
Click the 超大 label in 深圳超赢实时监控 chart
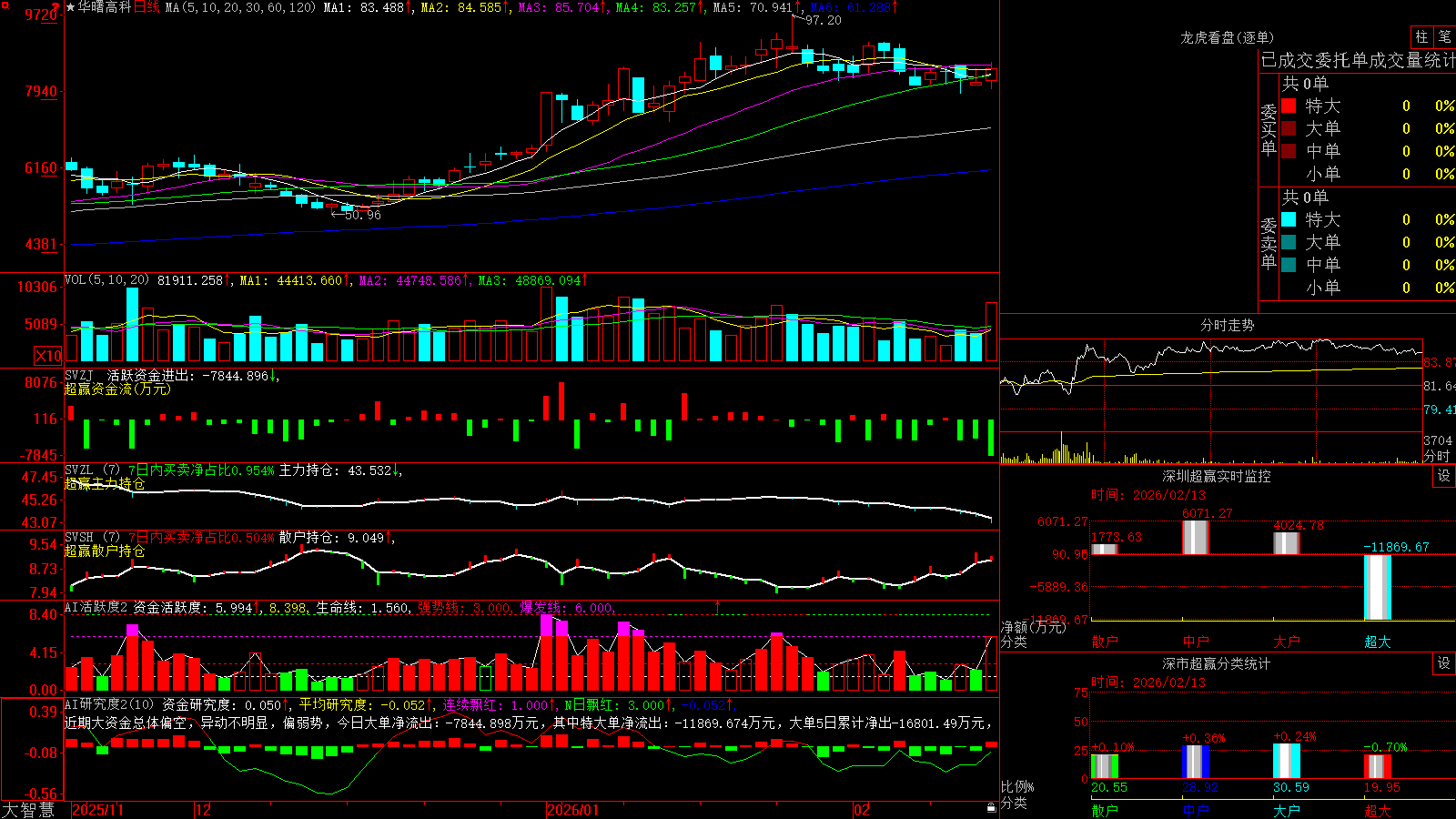1378,642
